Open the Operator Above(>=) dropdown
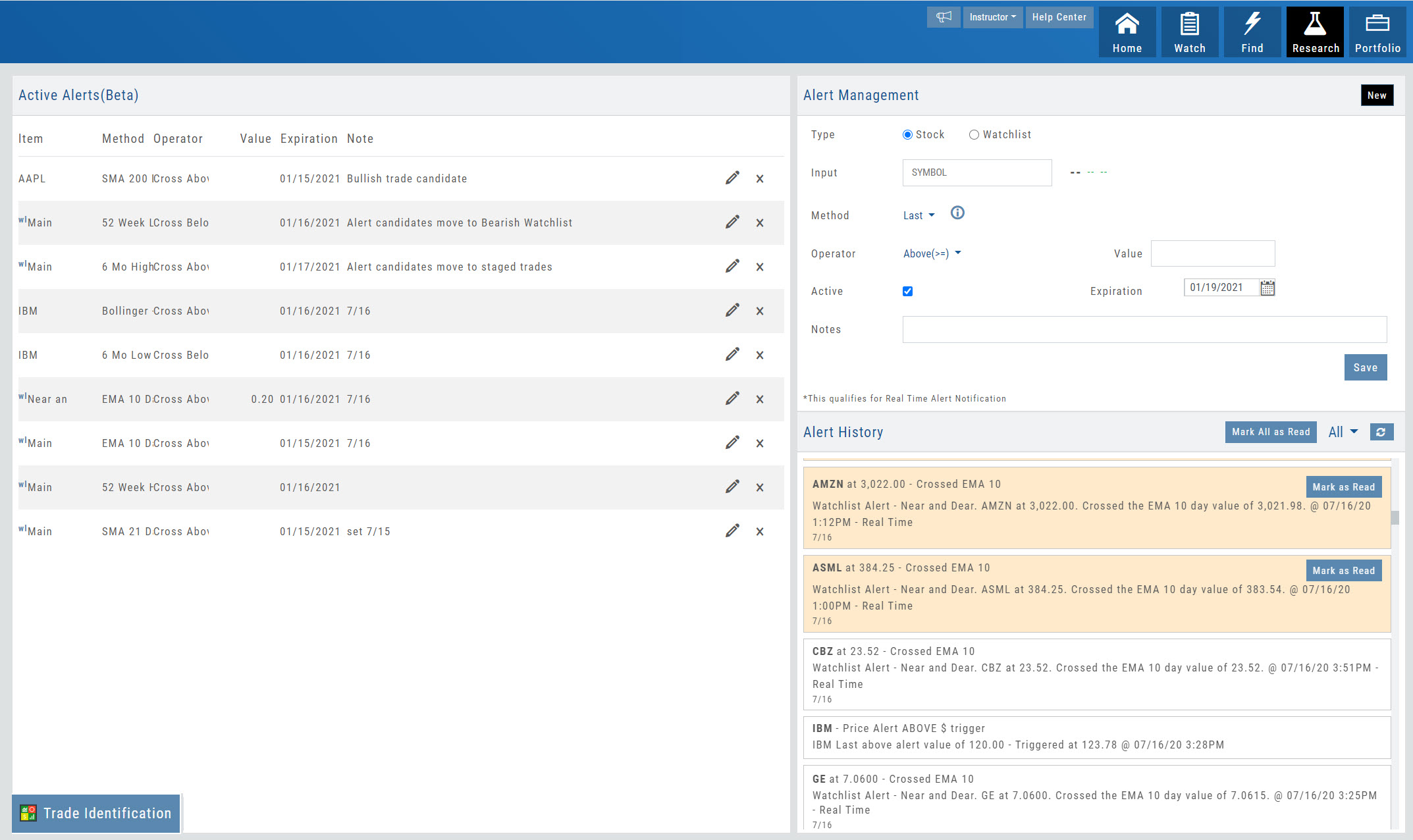 pos(932,253)
